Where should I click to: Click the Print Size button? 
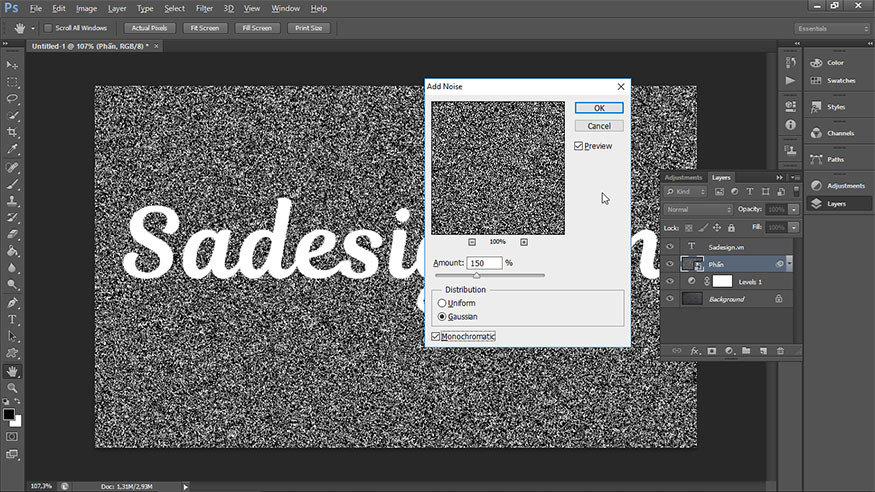pyautogui.click(x=309, y=28)
